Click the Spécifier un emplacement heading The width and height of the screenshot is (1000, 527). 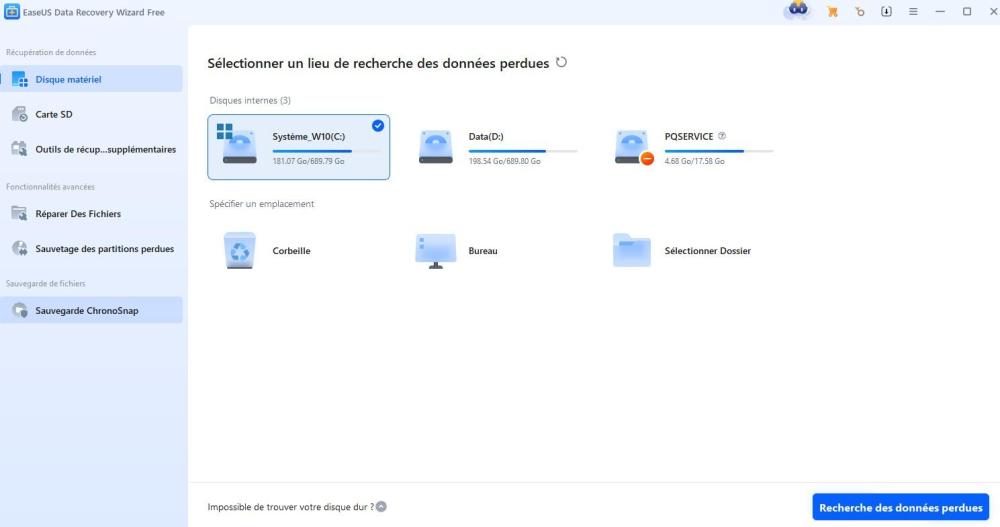click(261, 204)
